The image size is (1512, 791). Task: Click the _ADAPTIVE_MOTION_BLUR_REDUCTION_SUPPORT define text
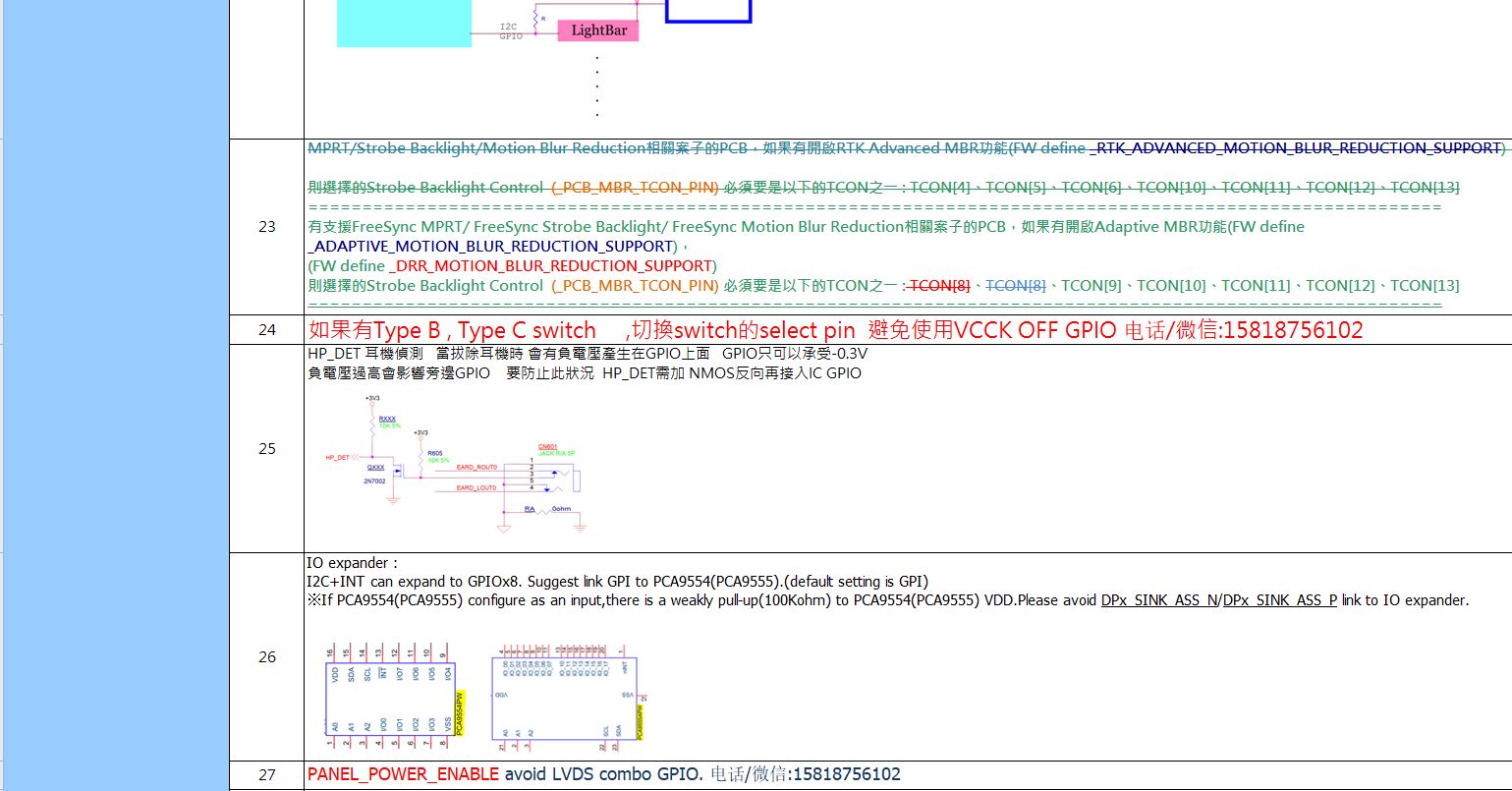pos(491,246)
